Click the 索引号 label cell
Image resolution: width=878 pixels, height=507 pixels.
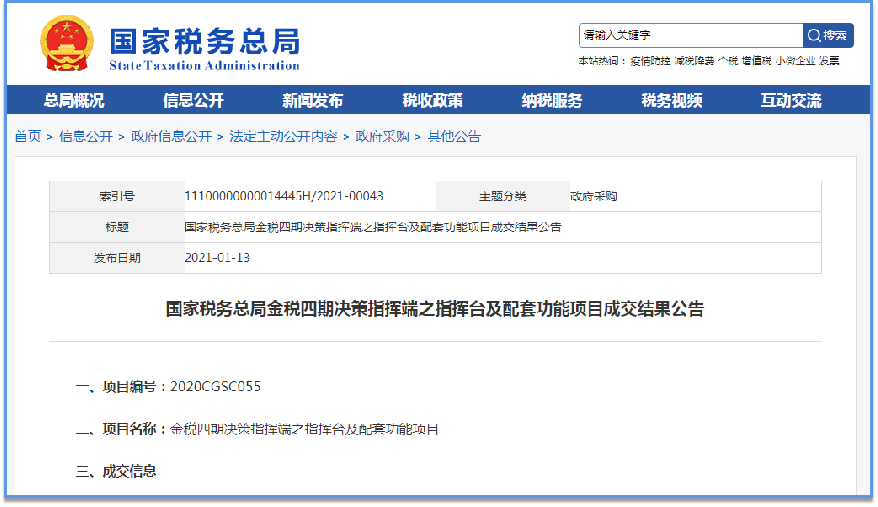(117, 196)
